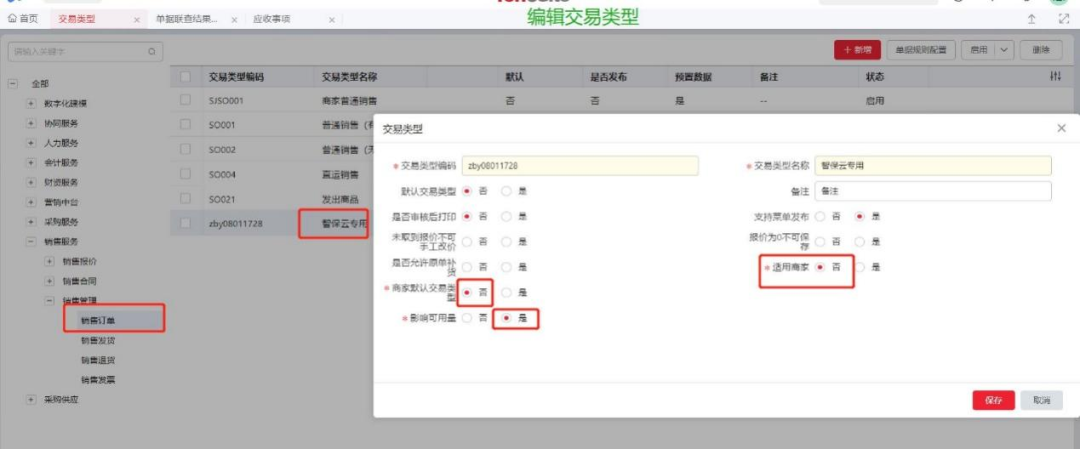
Task: Open the dropdown arrow beside 启用
Action: tap(1004, 50)
